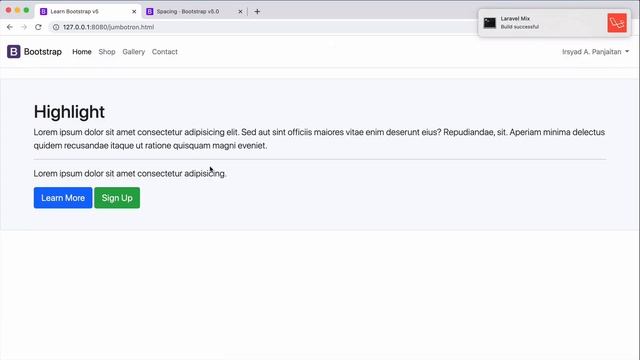Open the Contact nav link
Screen dimensions: 640x360
(164, 52)
